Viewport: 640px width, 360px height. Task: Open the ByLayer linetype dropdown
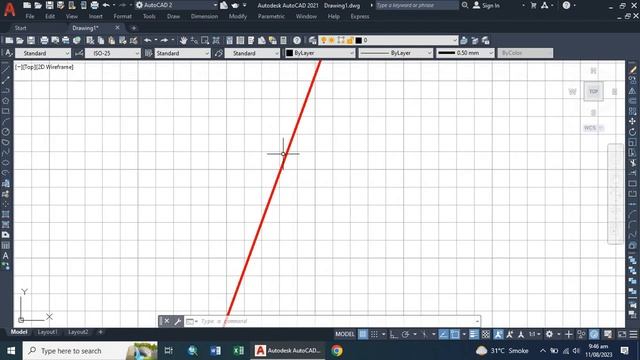click(x=396, y=53)
